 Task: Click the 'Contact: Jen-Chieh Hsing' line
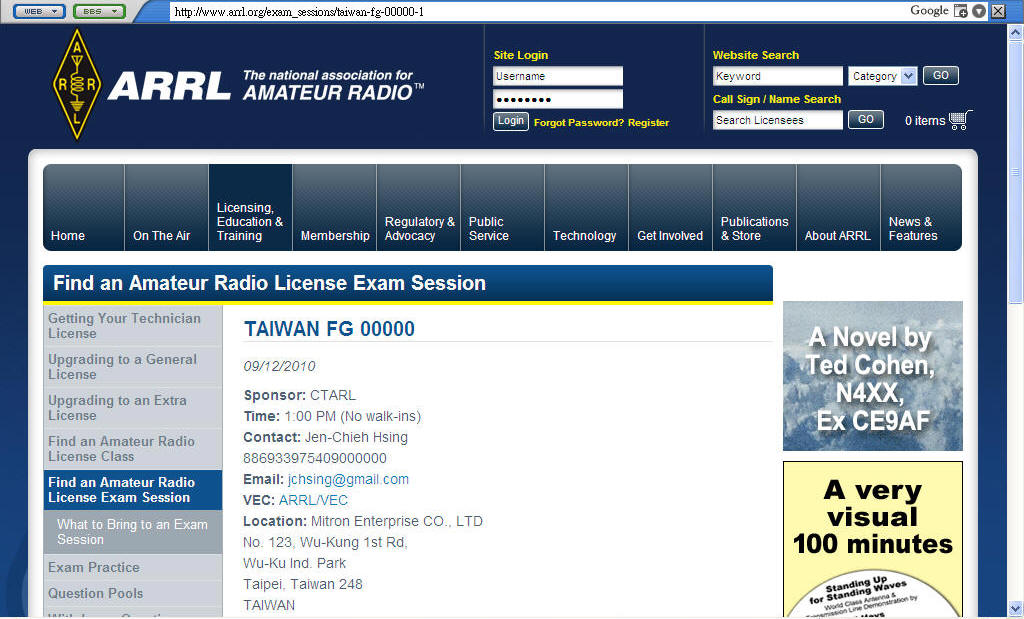point(325,437)
